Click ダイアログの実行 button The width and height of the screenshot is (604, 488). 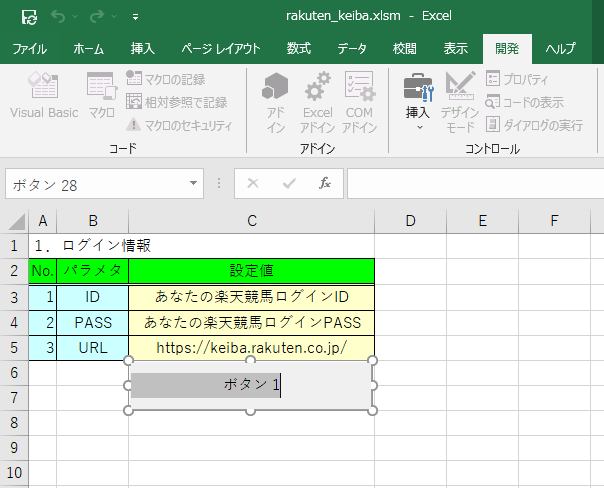point(534,125)
